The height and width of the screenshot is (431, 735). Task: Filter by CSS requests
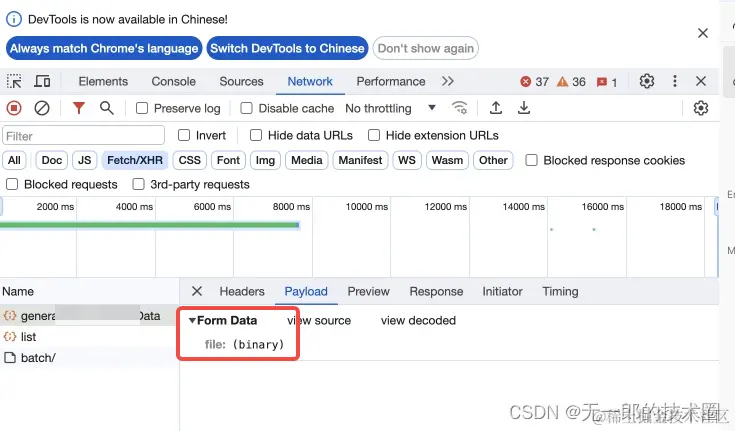coord(189,160)
